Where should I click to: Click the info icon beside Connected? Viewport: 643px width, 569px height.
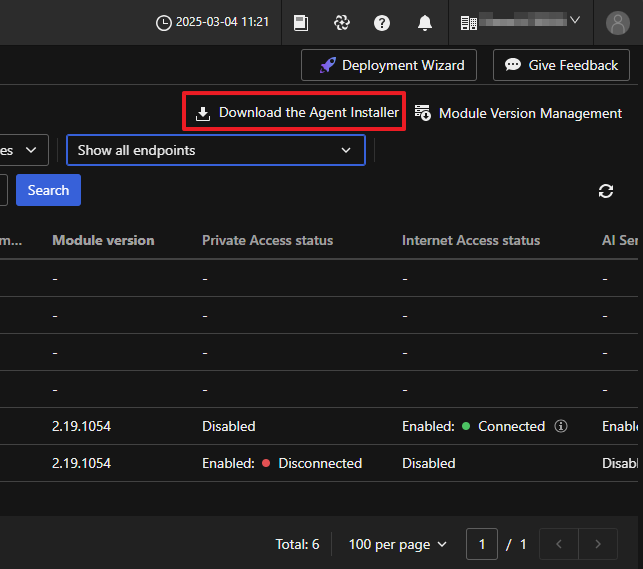coord(561,426)
